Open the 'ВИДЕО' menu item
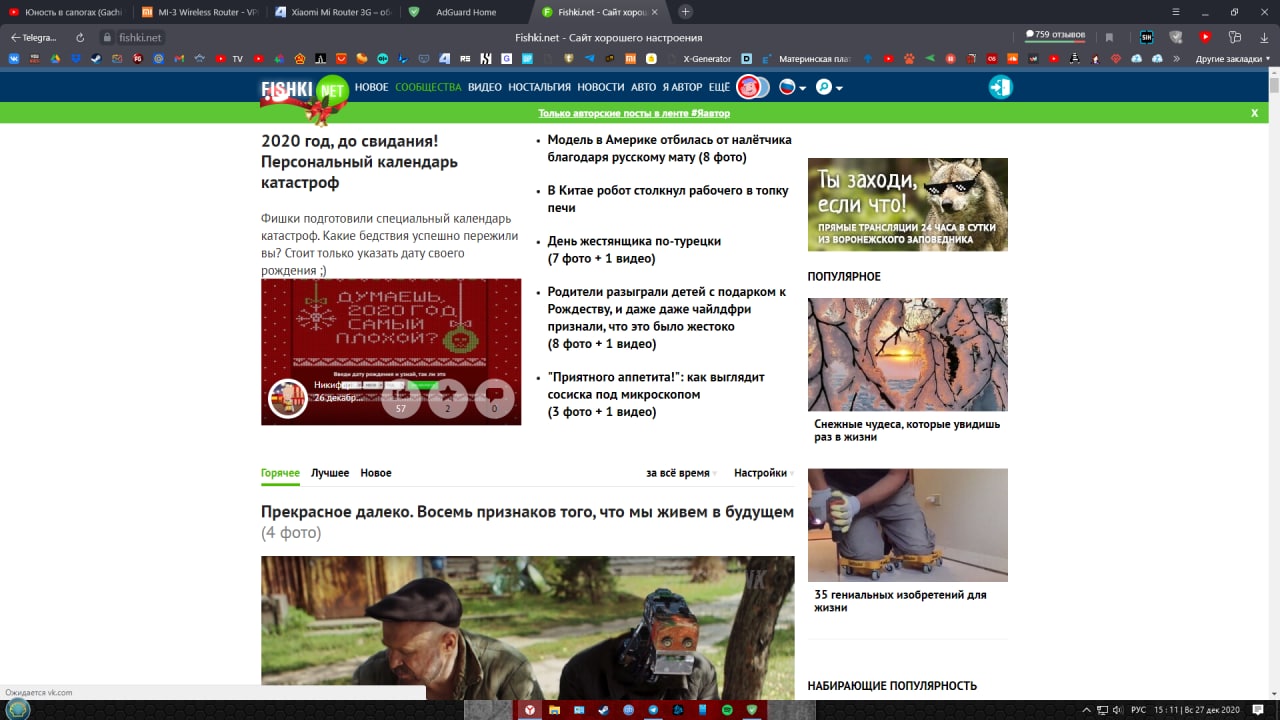The width and height of the screenshot is (1280, 720). [485, 87]
